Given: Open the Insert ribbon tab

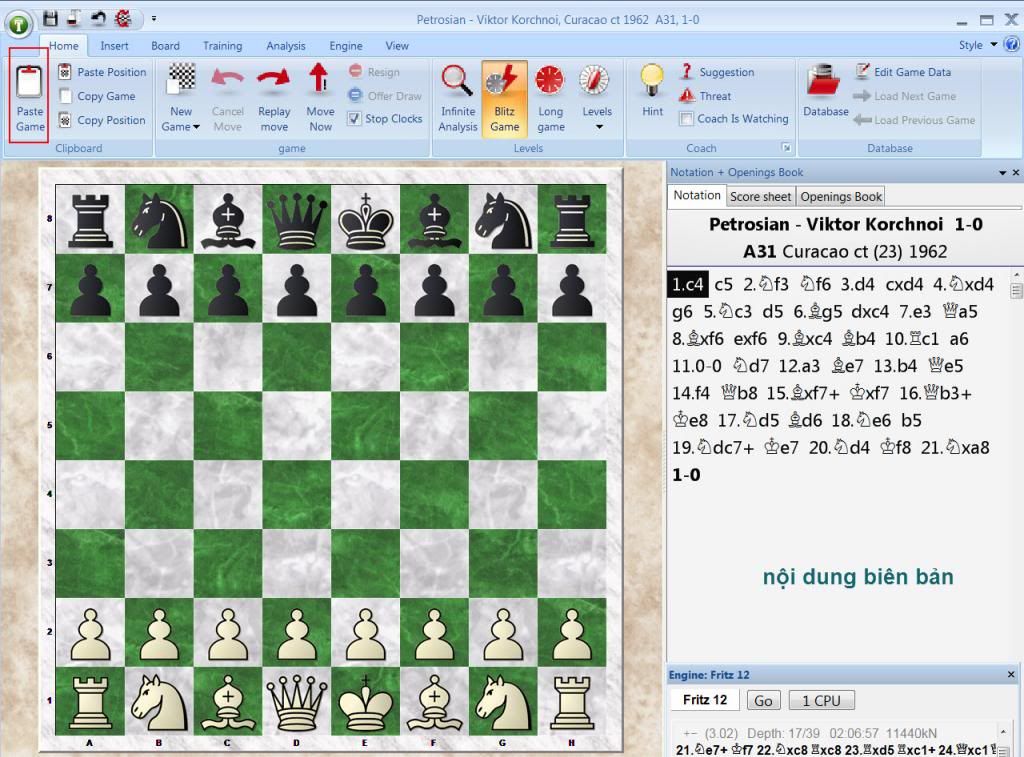Looking at the screenshot, I should [x=114, y=46].
